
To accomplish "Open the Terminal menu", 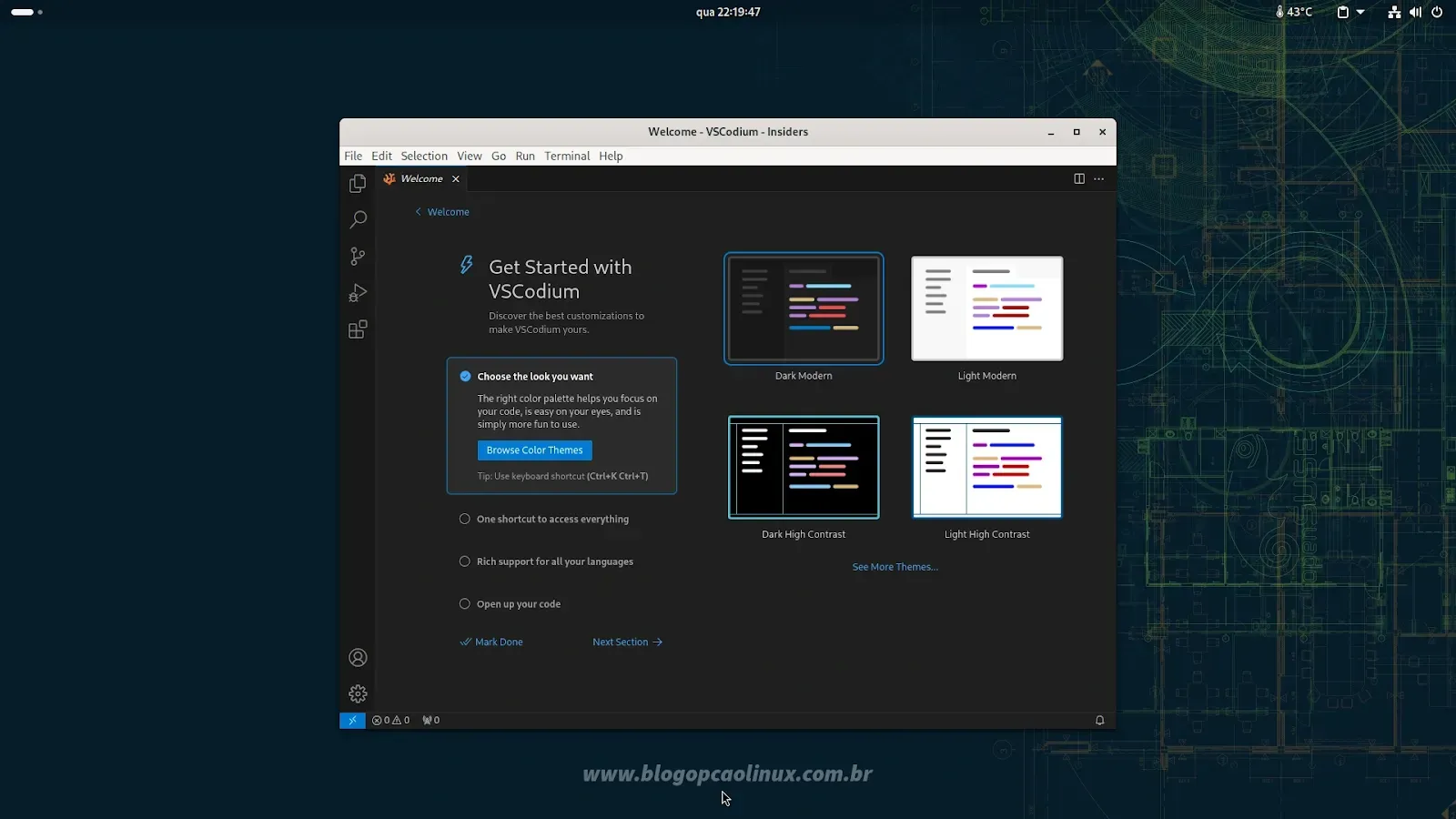I will [x=567, y=156].
